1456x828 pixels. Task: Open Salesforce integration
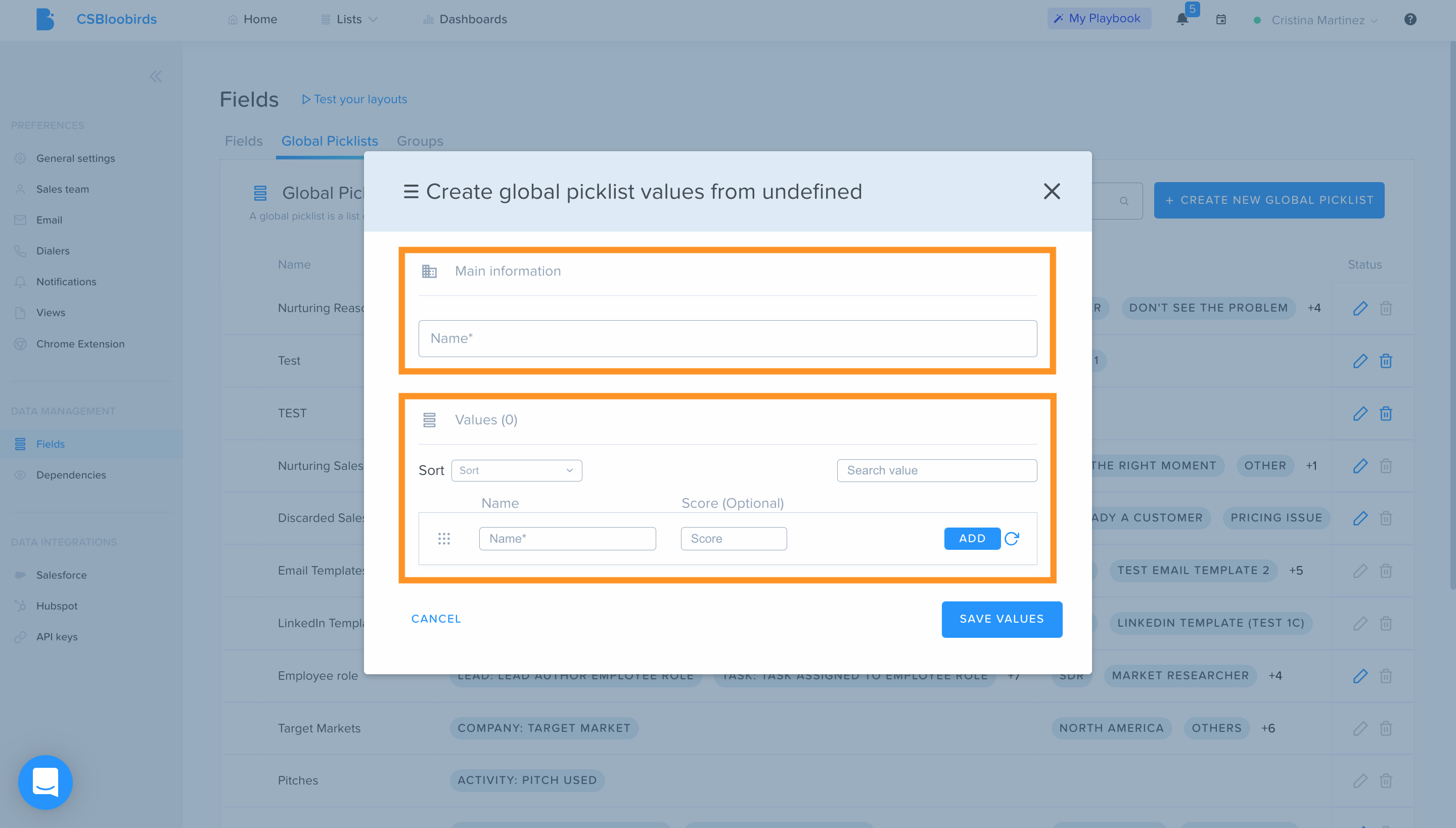click(x=61, y=575)
